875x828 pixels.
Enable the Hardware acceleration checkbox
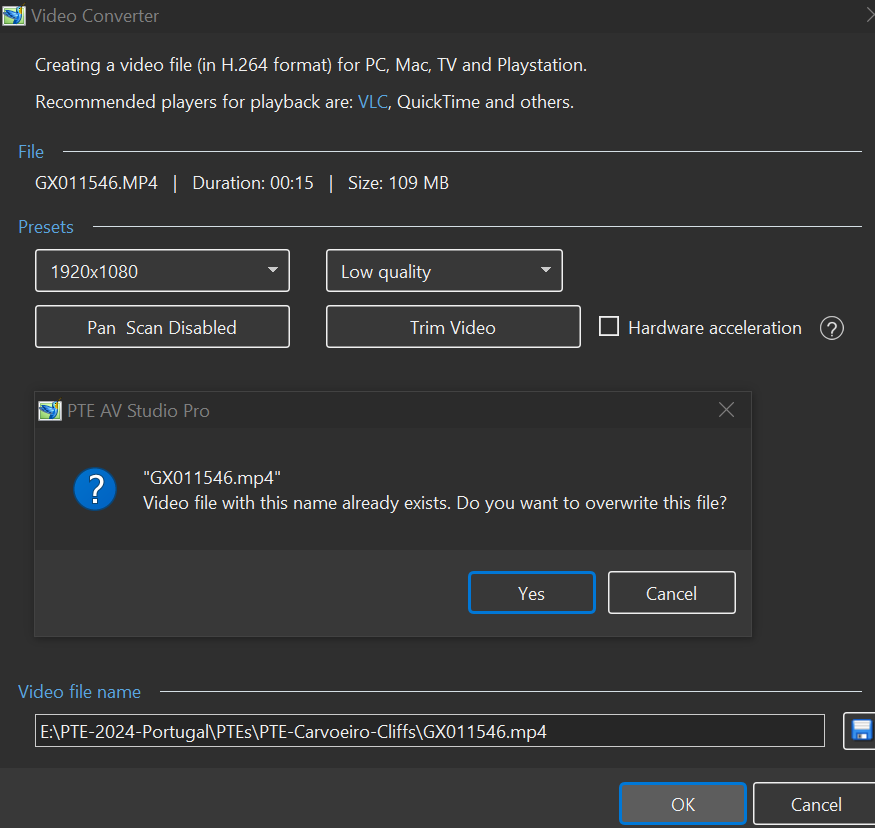609,326
